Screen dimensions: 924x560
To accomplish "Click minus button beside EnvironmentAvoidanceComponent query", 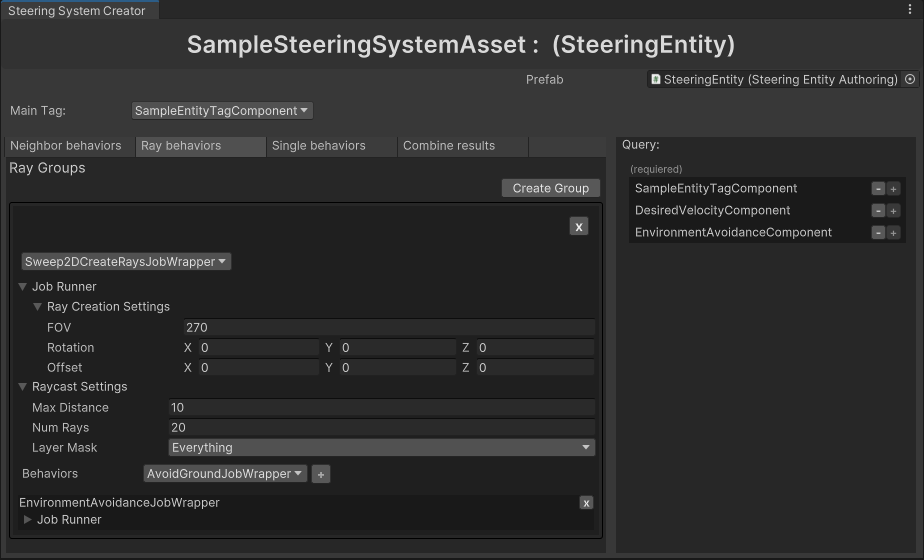I will tap(878, 233).
